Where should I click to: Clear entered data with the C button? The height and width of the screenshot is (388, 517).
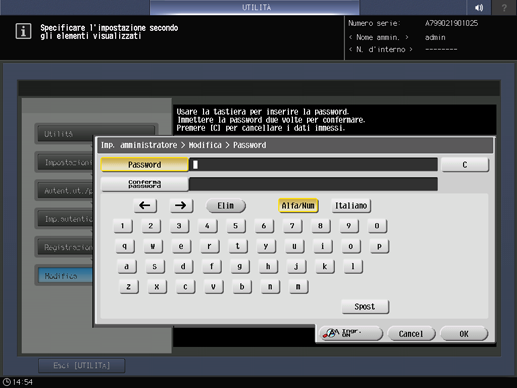click(x=465, y=165)
